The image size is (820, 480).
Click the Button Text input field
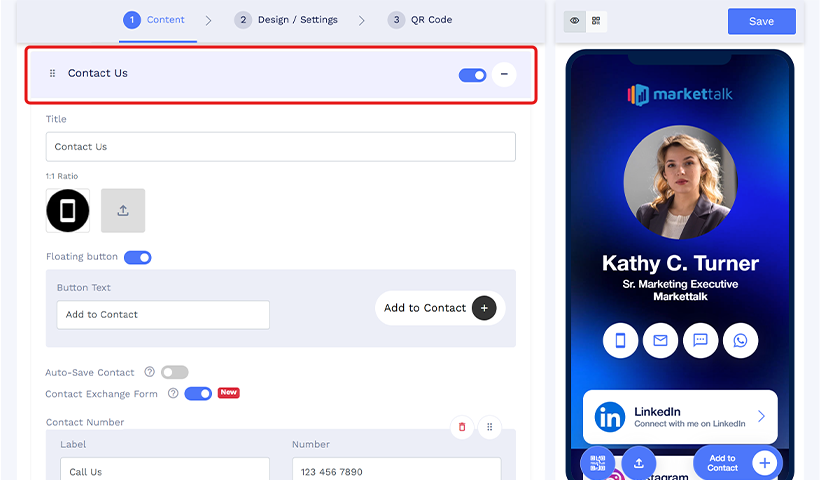click(x=163, y=315)
